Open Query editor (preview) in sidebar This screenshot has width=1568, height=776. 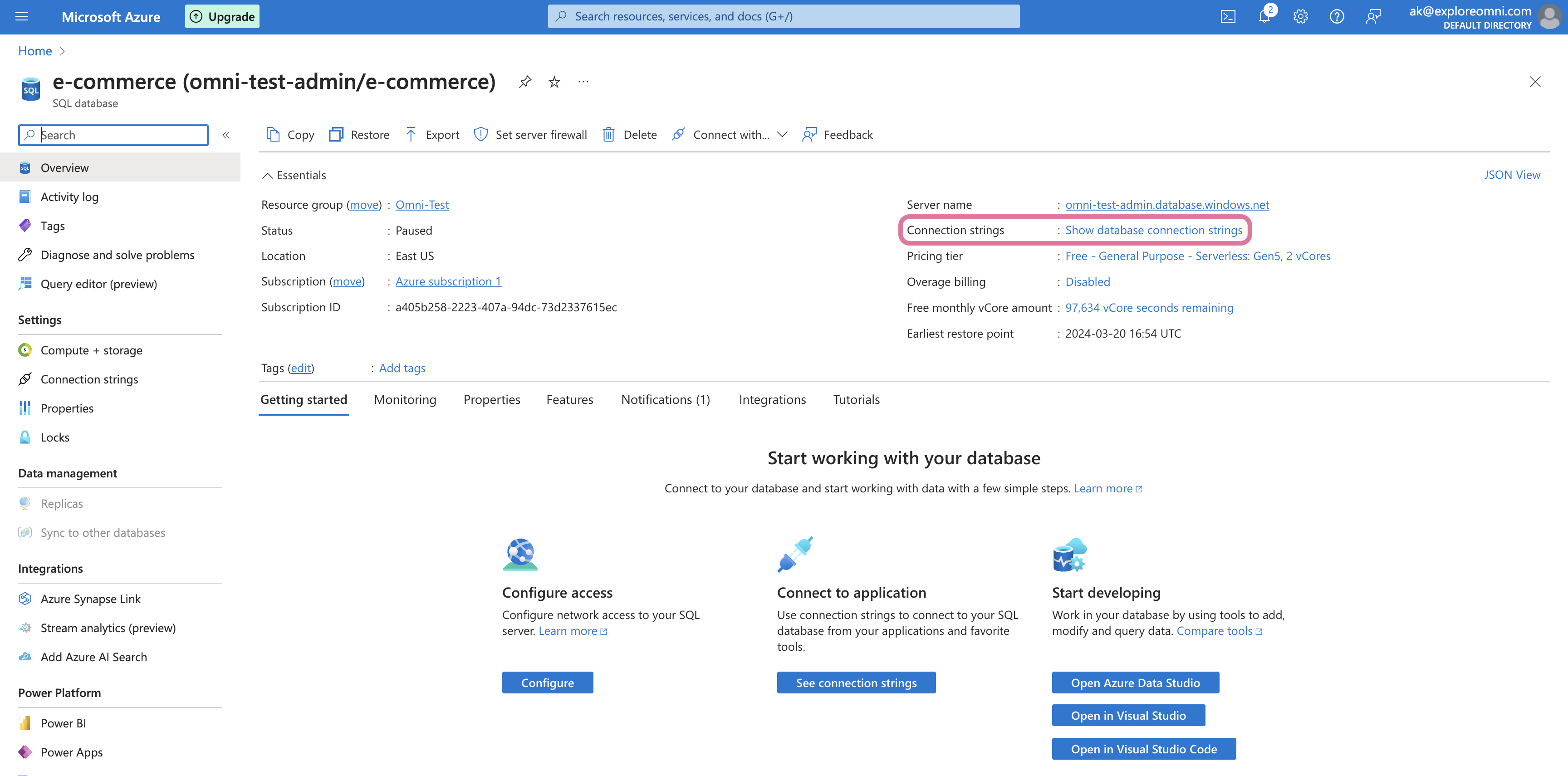(98, 284)
